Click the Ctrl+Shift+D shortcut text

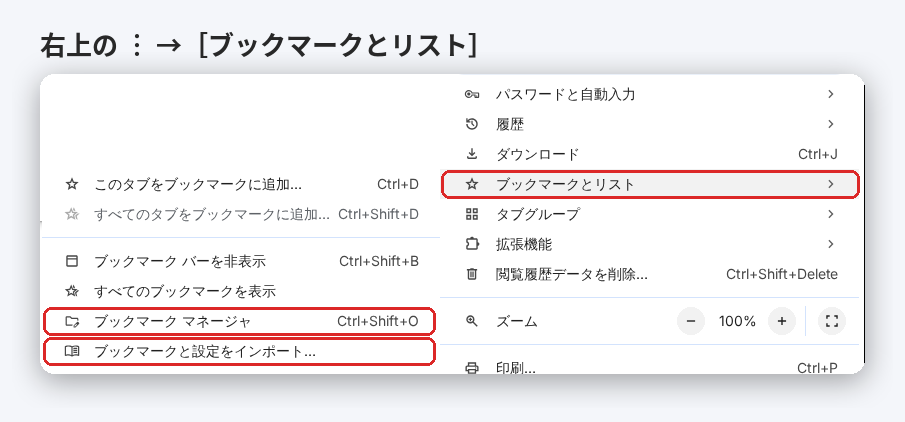(x=379, y=214)
